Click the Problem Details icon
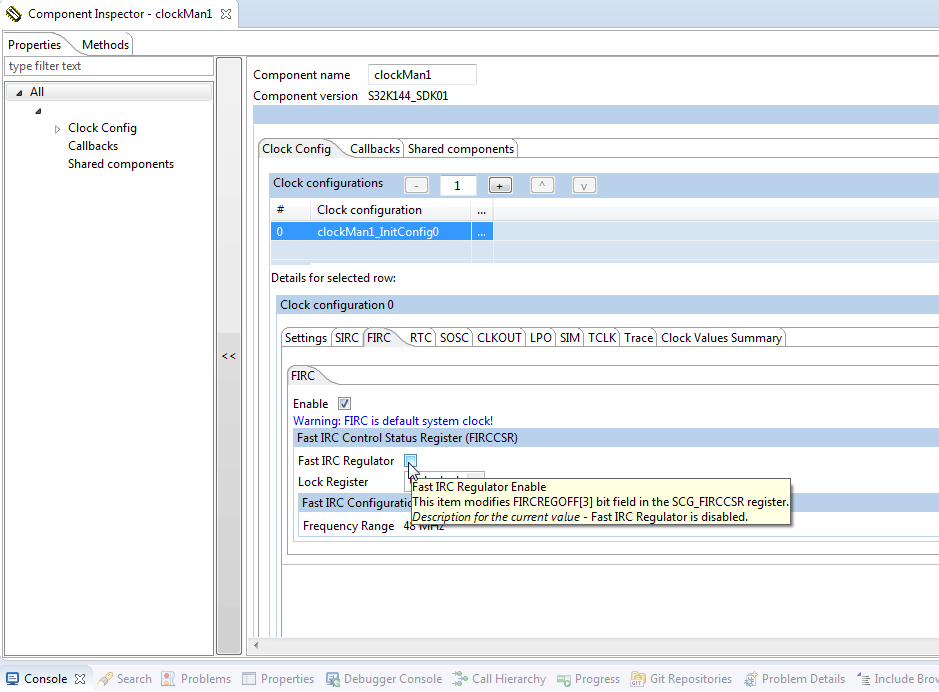The image size is (939, 692). pos(750,679)
